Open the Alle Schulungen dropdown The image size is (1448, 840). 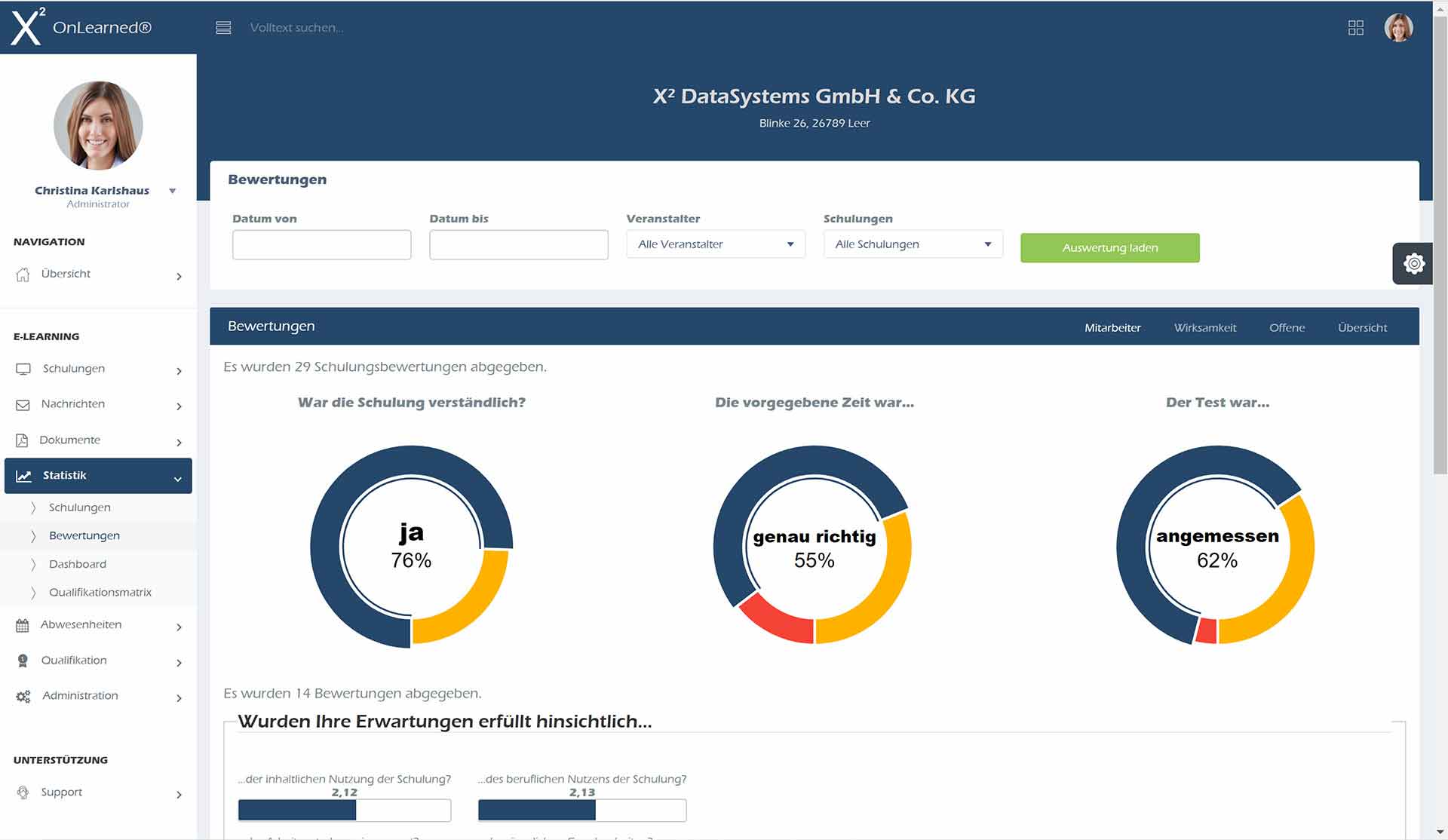click(913, 244)
